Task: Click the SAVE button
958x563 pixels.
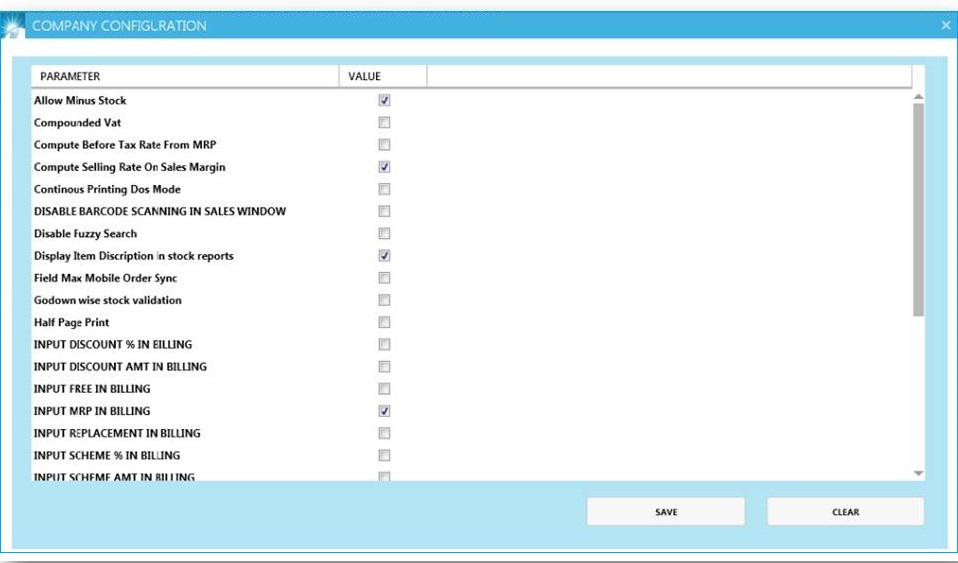Action: tap(666, 512)
